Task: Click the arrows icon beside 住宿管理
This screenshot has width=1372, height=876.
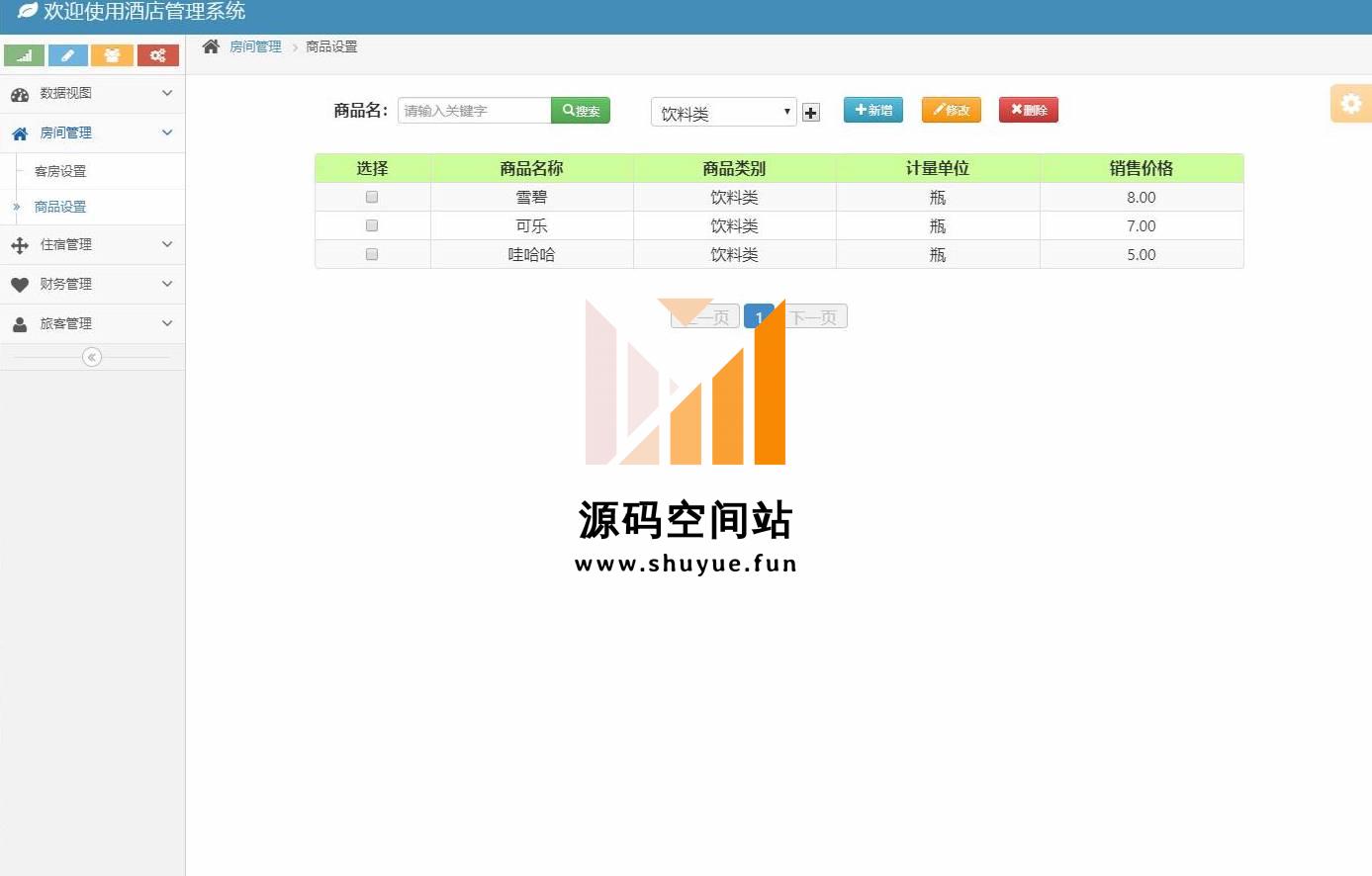Action: click(20, 245)
